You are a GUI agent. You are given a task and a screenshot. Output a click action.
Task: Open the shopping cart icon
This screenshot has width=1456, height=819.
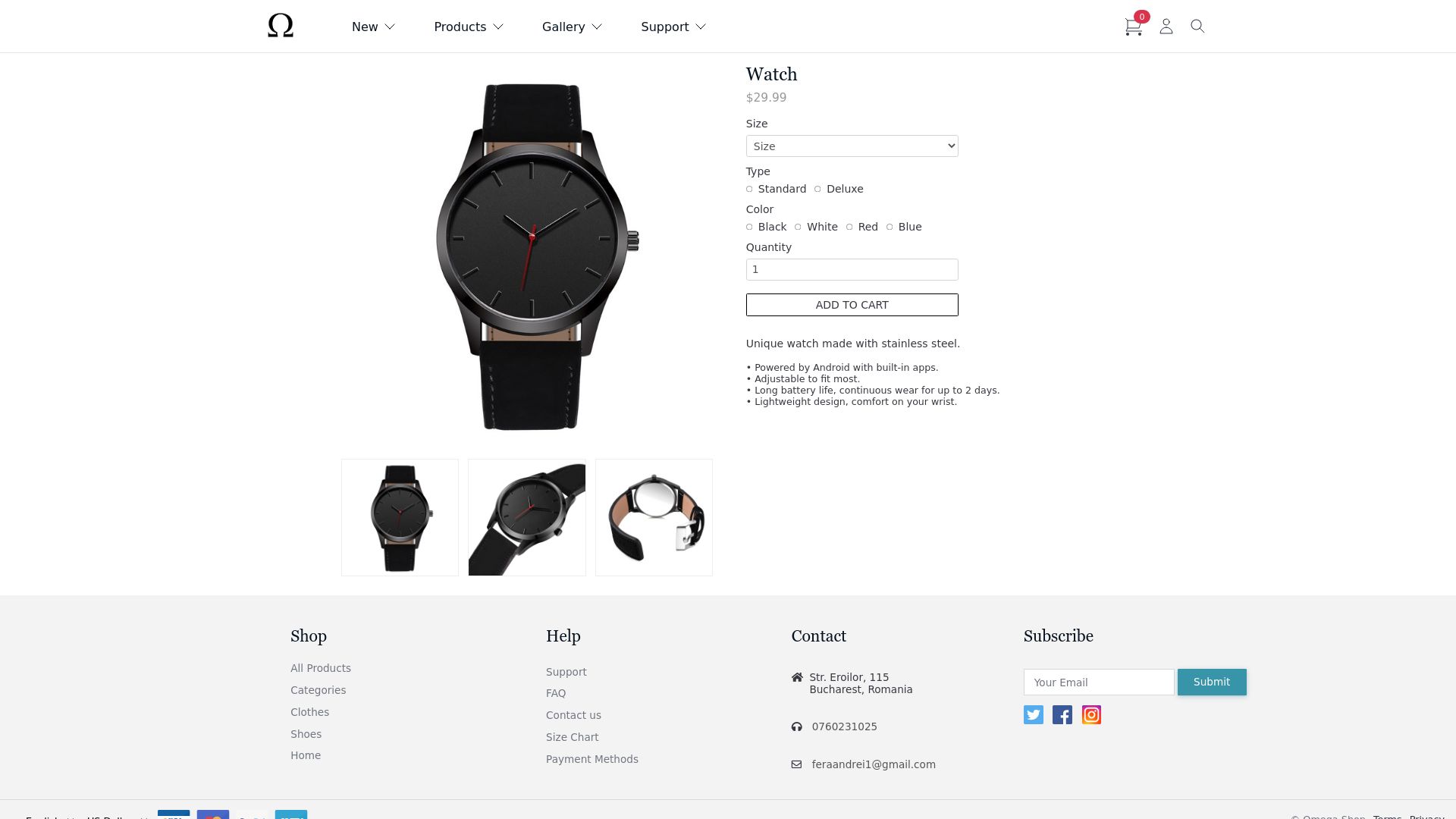pos(1133,27)
